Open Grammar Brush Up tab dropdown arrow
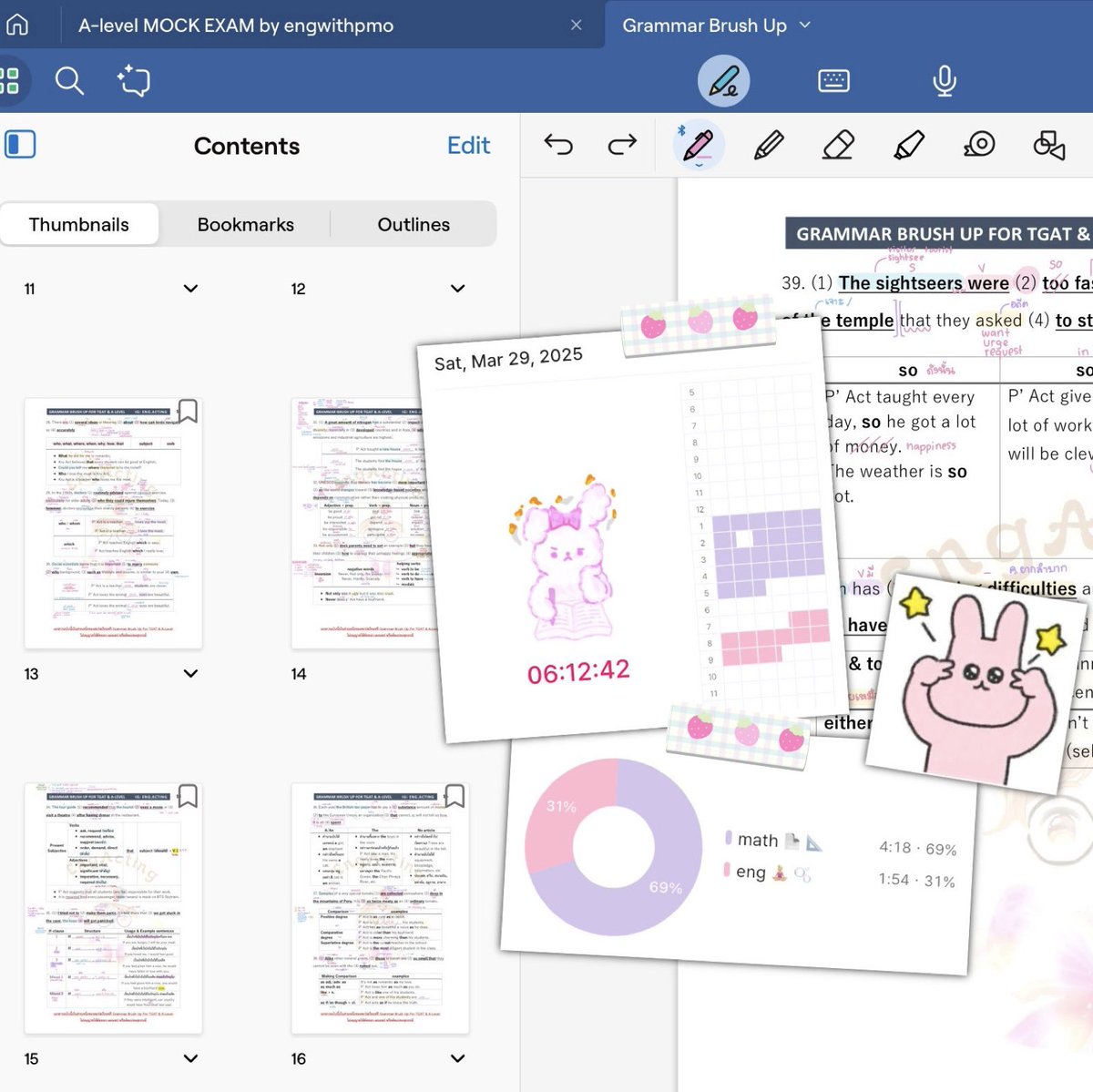The height and width of the screenshot is (1092, 1093). 804,26
